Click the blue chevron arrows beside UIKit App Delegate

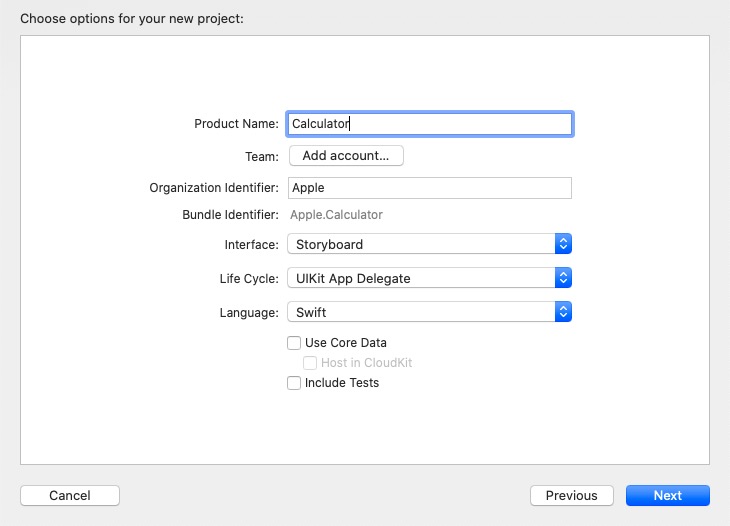tap(563, 278)
